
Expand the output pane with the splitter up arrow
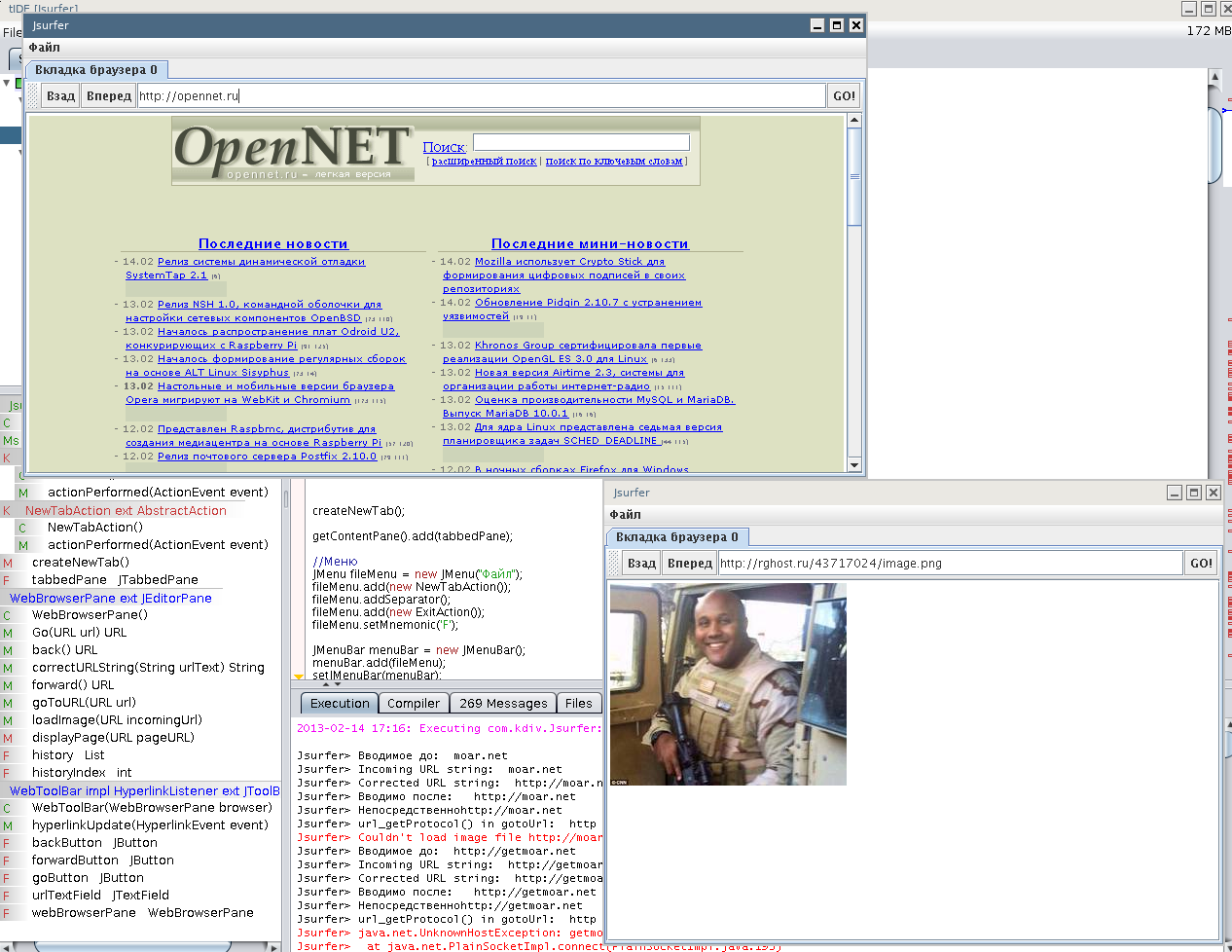325,684
